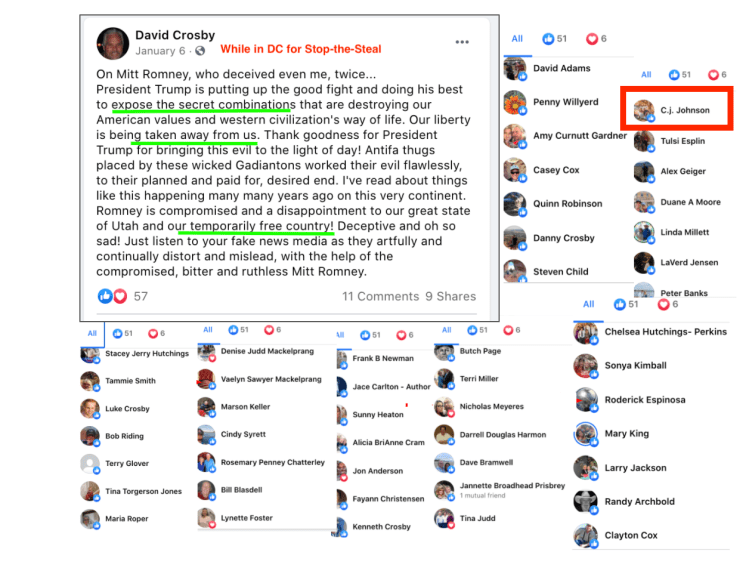
Task: Click the red heart reaction icon under post
Action: [120, 296]
